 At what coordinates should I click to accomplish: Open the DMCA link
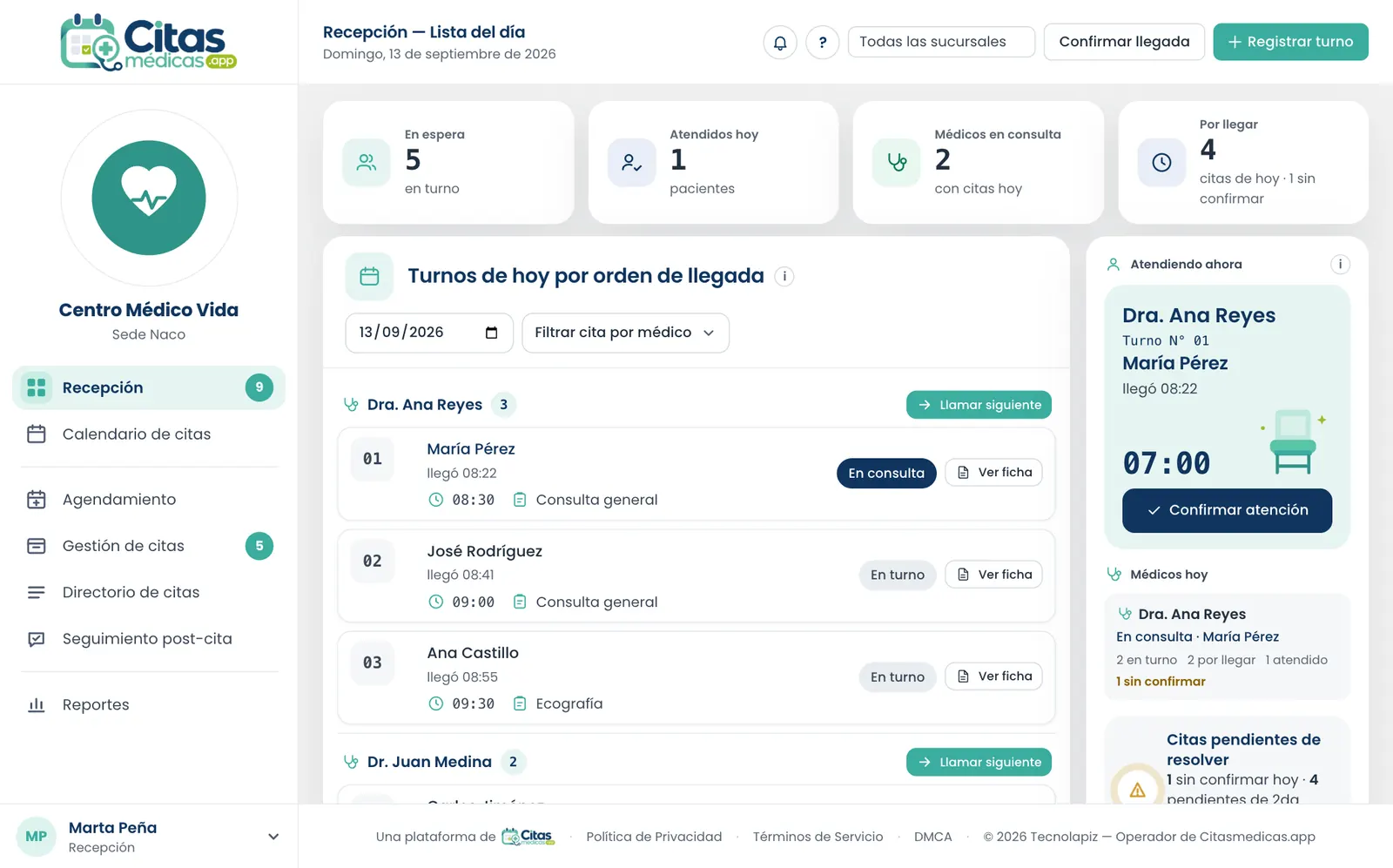click(x=932, y=838)
